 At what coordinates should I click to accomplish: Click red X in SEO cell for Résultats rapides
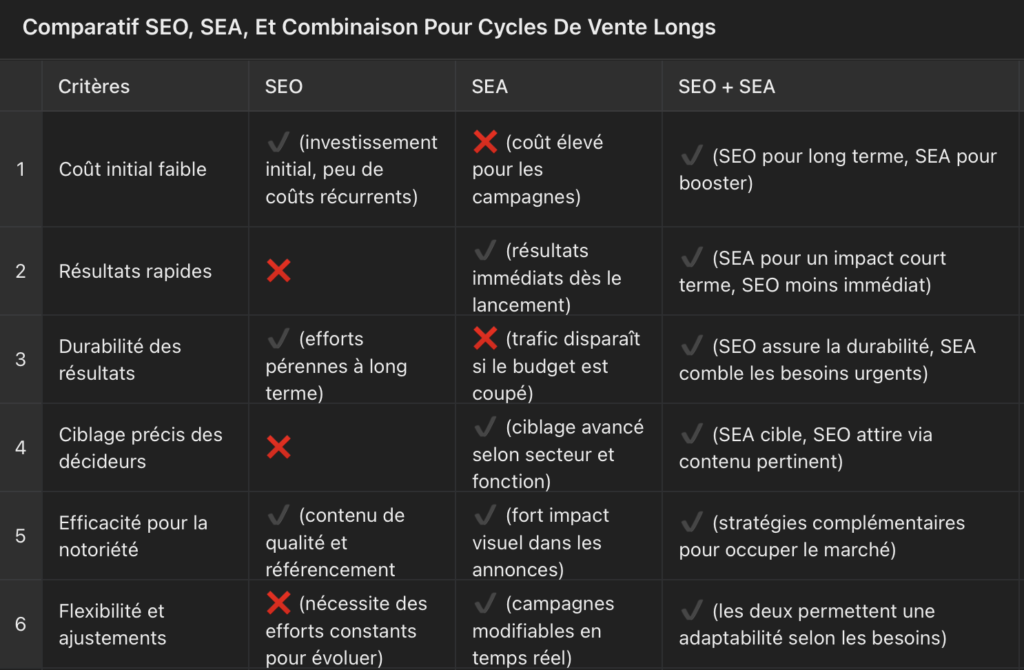pyautogui.click(x=278, y=271)
